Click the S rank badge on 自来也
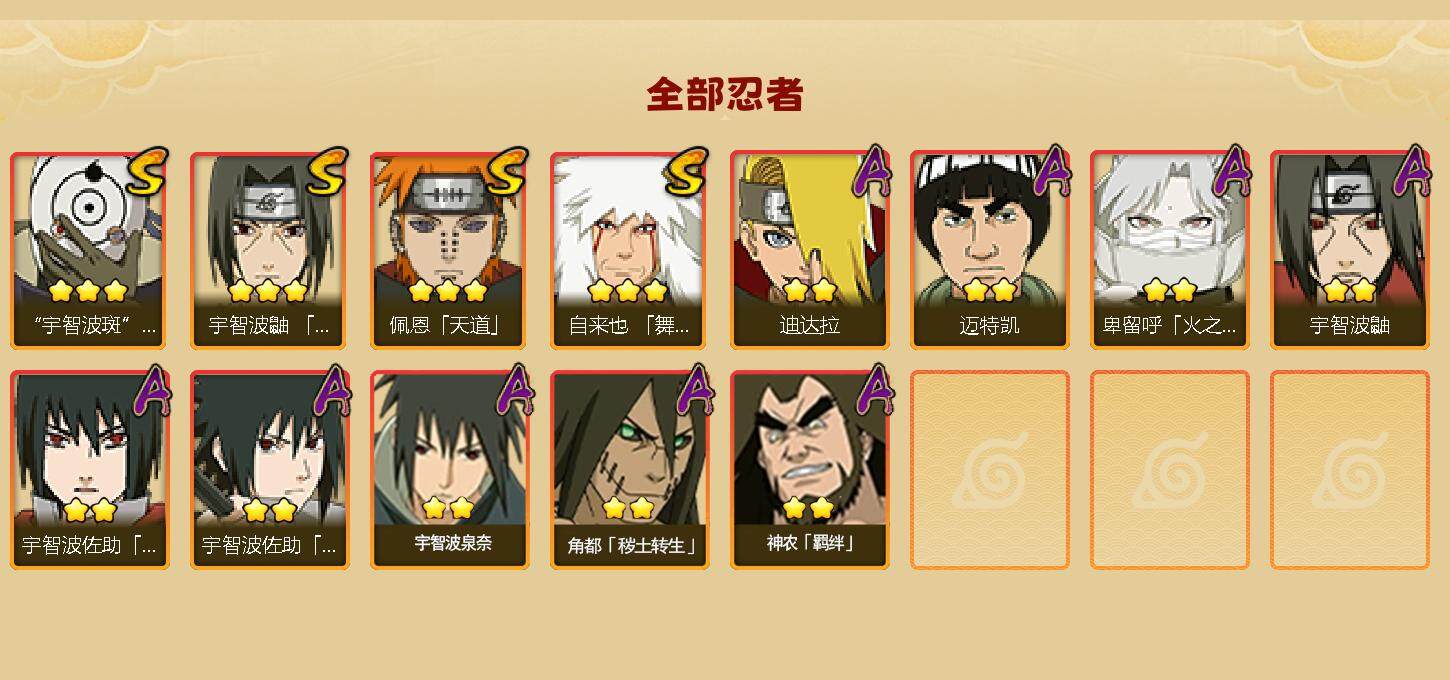This screenshot has width=1450, height=680. (688, 172)
